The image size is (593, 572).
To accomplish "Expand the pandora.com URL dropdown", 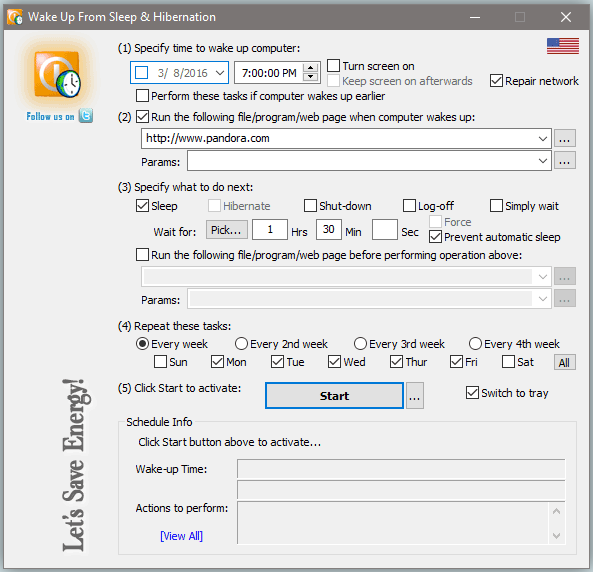I will [x=543, y=138].
